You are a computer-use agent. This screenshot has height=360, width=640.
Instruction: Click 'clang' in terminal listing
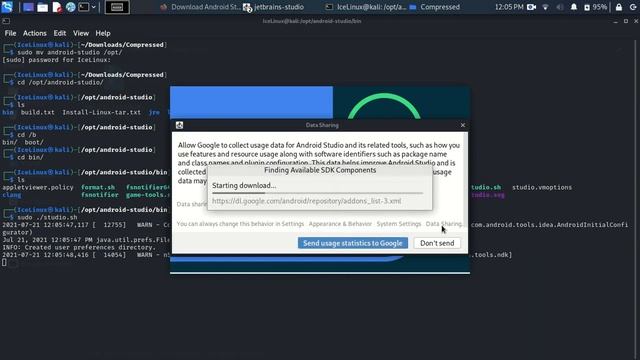[11, 195]
